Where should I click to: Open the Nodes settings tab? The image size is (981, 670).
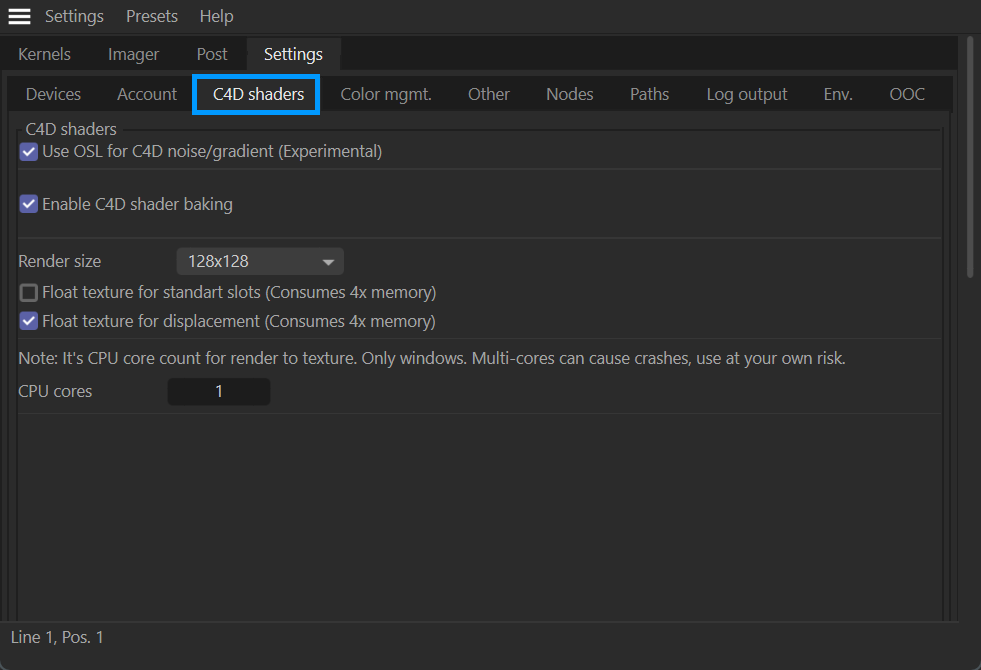(x=569, y=94)
